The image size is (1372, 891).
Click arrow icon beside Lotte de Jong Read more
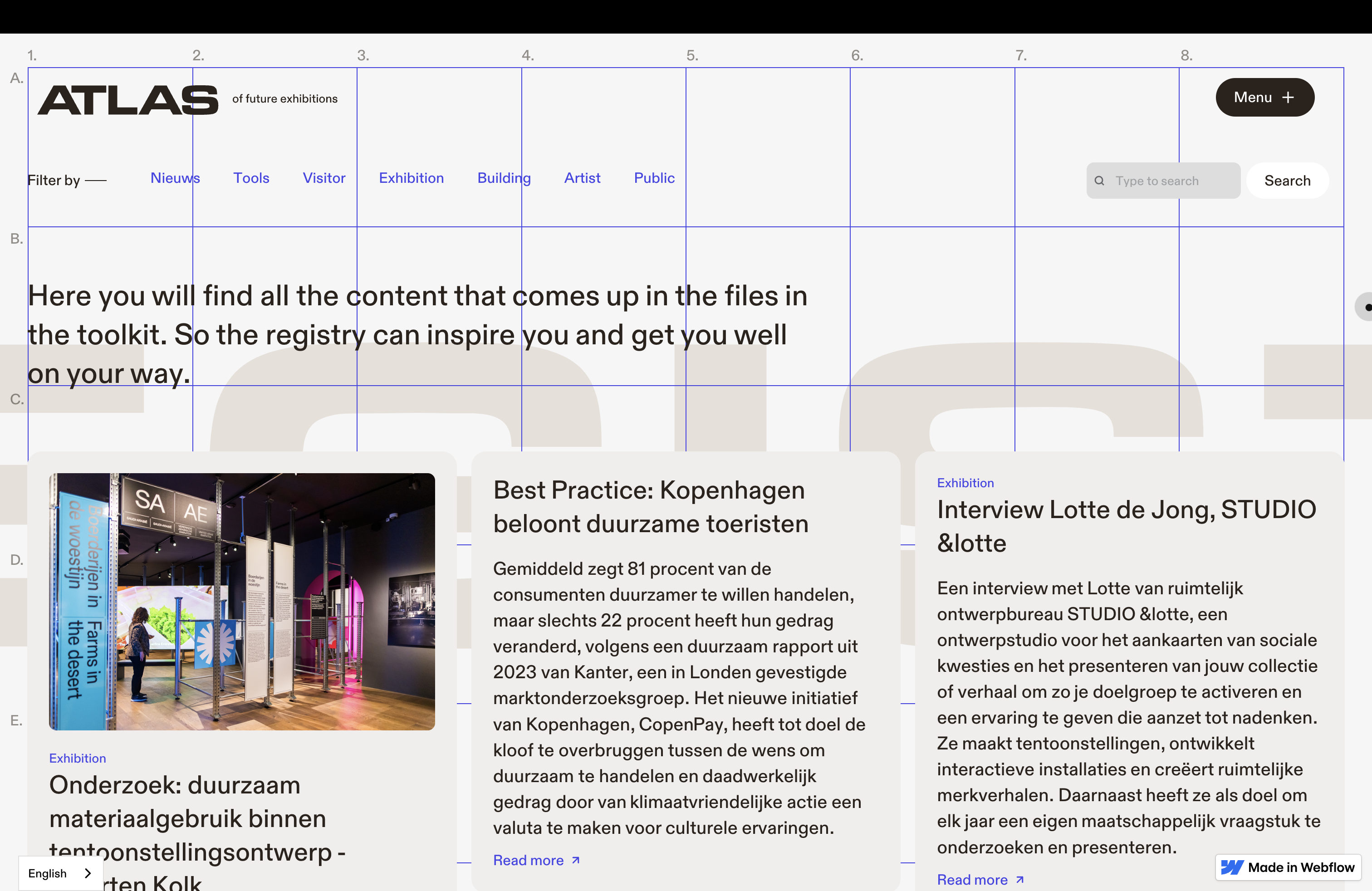pos(1020,880)
